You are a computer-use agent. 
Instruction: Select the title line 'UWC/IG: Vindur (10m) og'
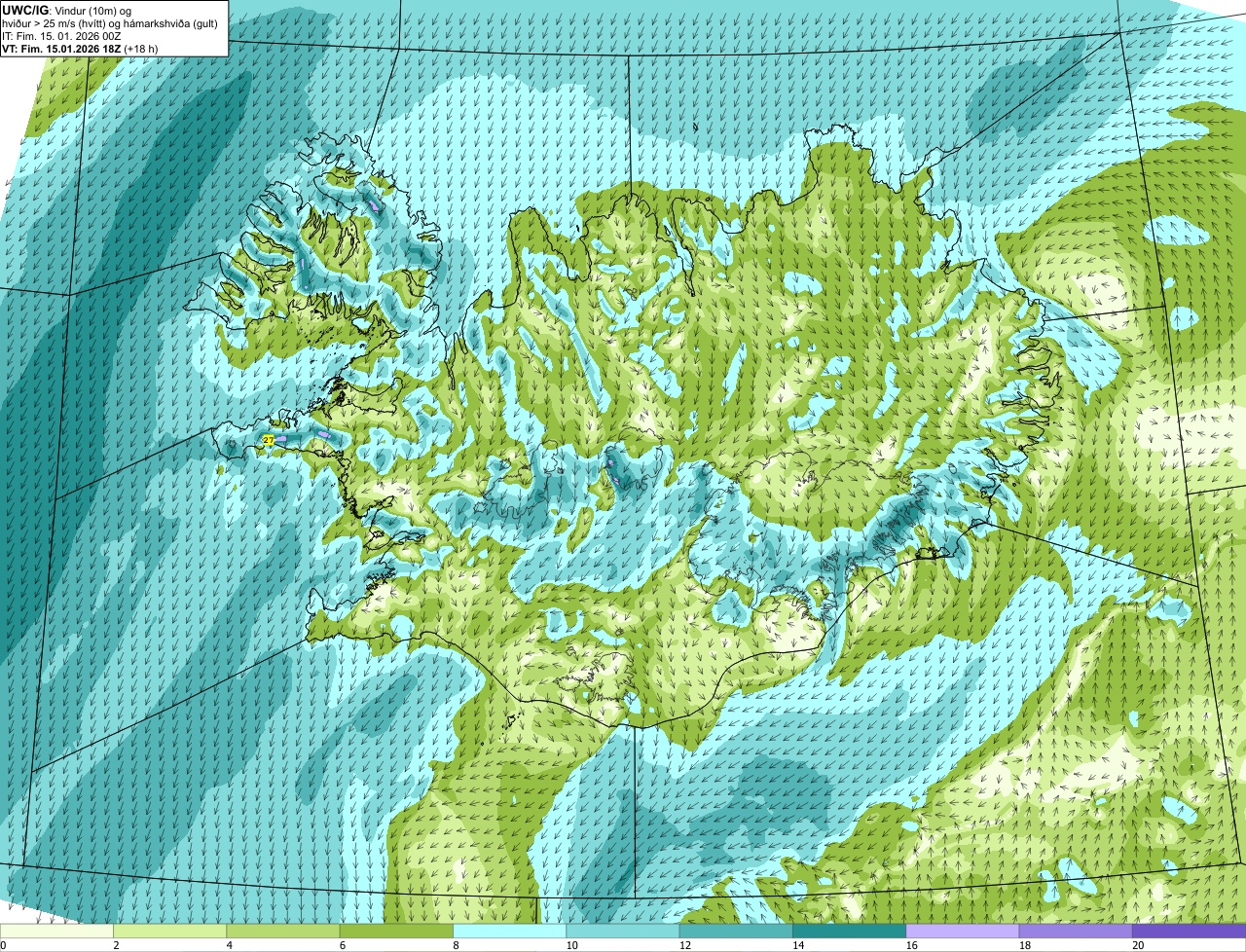pyautogui.click(x=68, y=11)
